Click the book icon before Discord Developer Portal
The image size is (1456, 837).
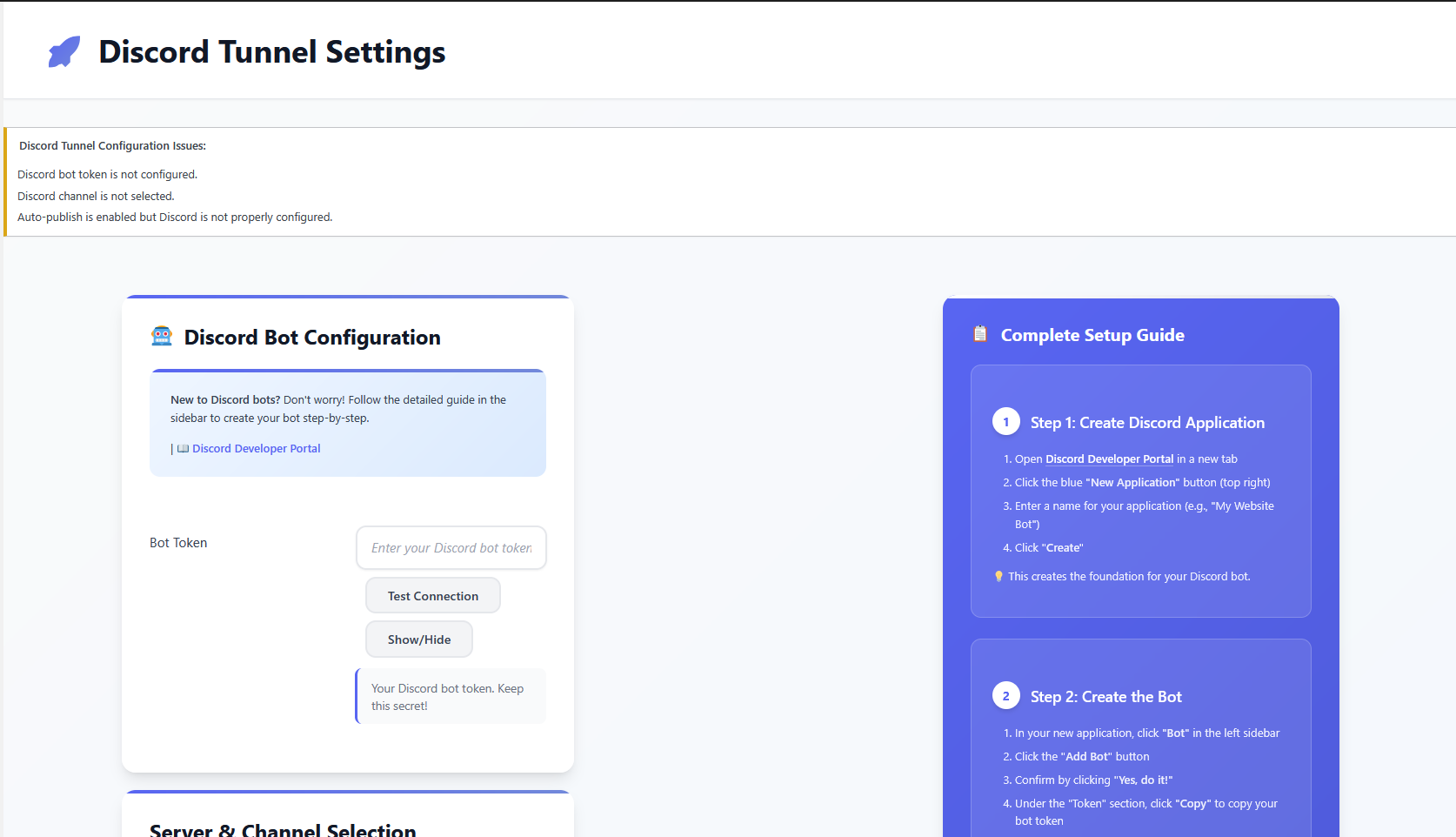[182, 448]
